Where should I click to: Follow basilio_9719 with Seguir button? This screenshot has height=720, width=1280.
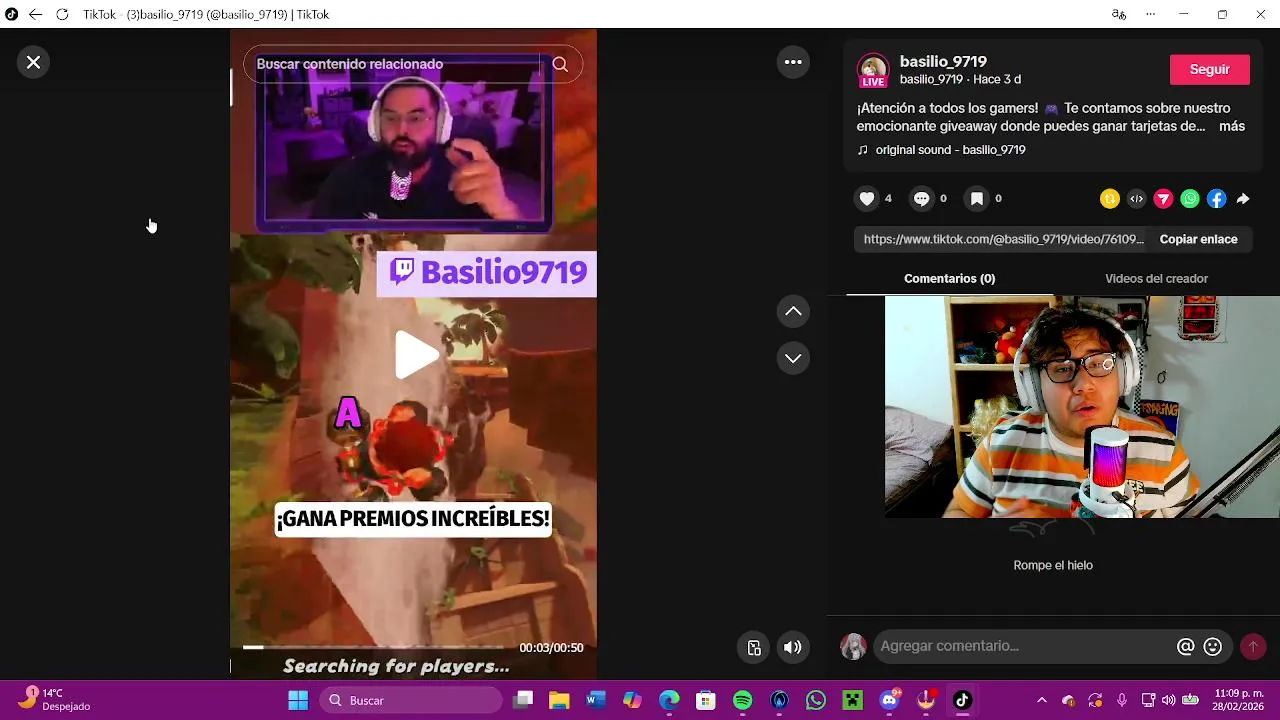[1210, 69]
